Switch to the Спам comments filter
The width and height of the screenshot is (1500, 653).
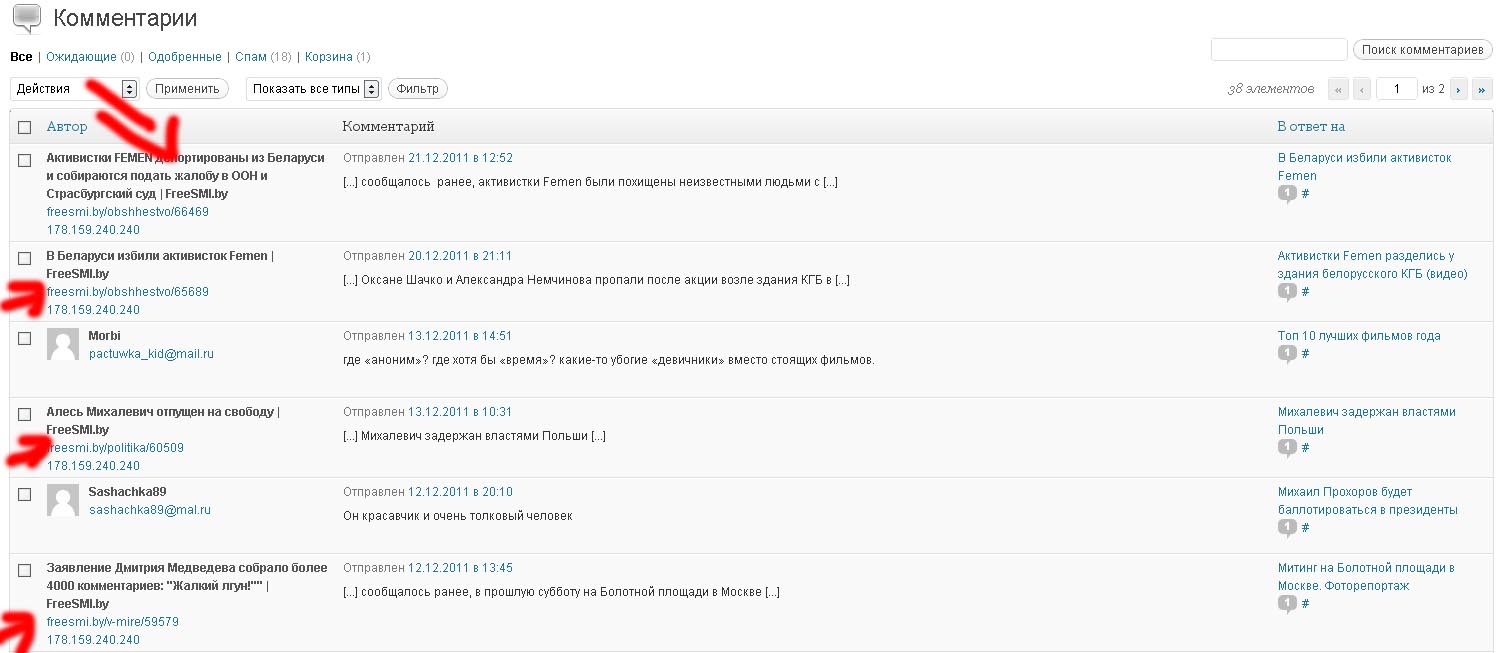tap(250, 57)
